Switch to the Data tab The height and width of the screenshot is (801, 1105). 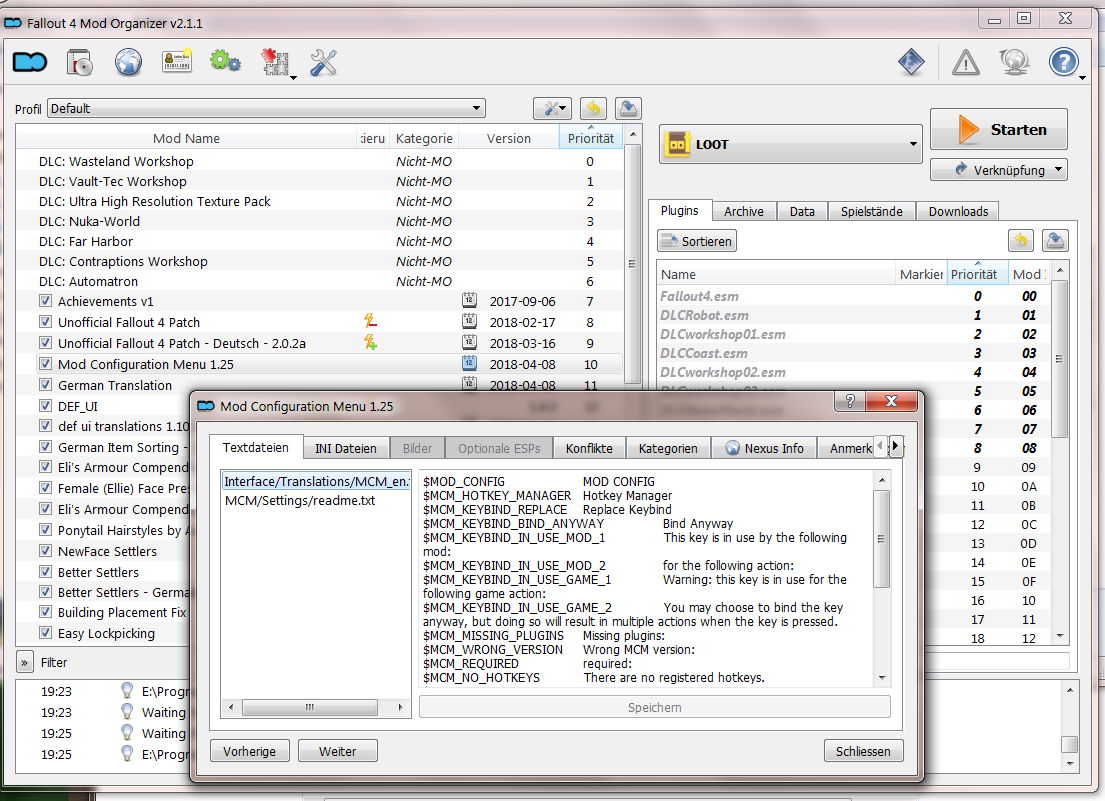[802, 211]
